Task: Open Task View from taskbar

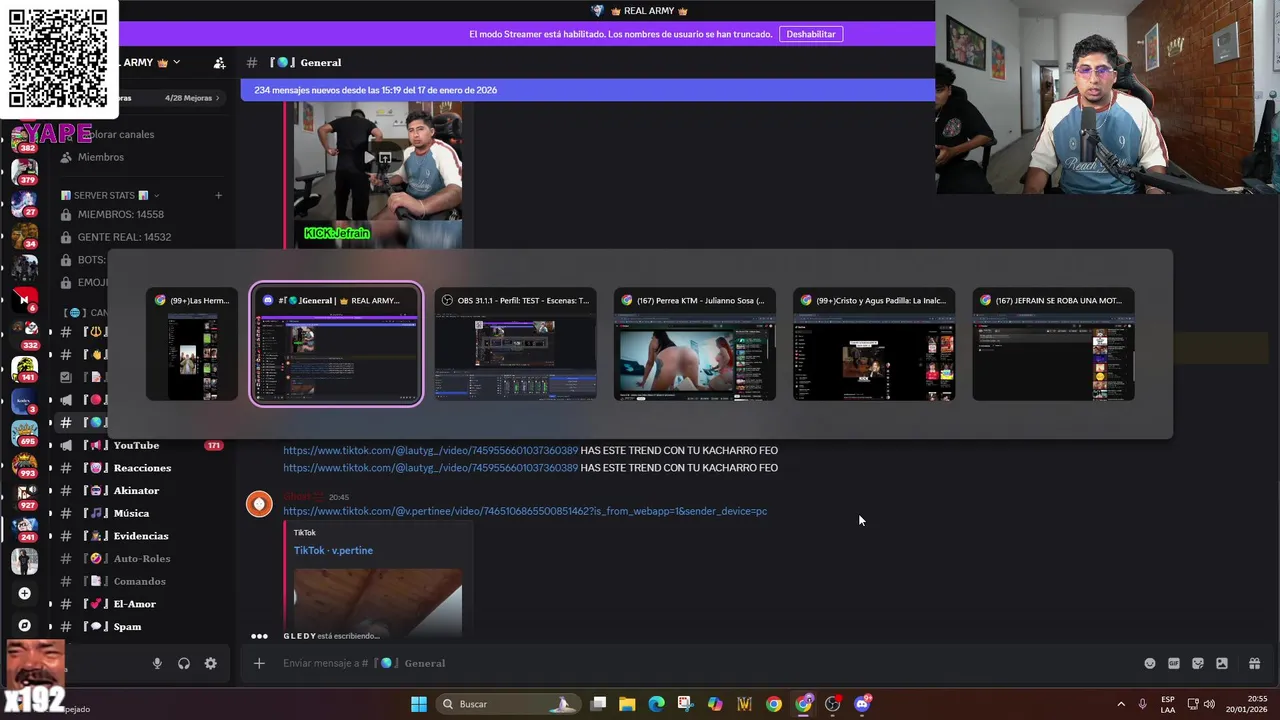Action: point(598,704)
